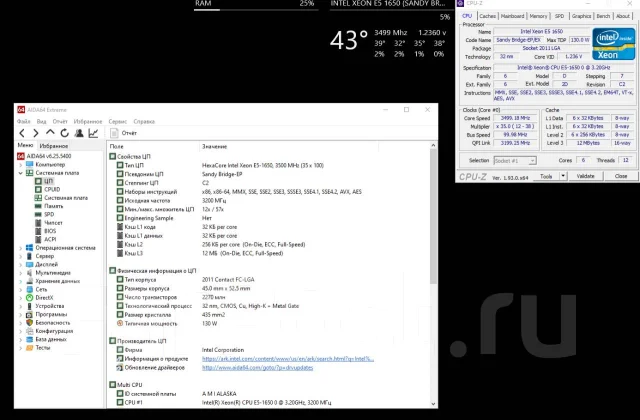Click the Отчёт report icon
640x420 pixels.
(115, 133)
